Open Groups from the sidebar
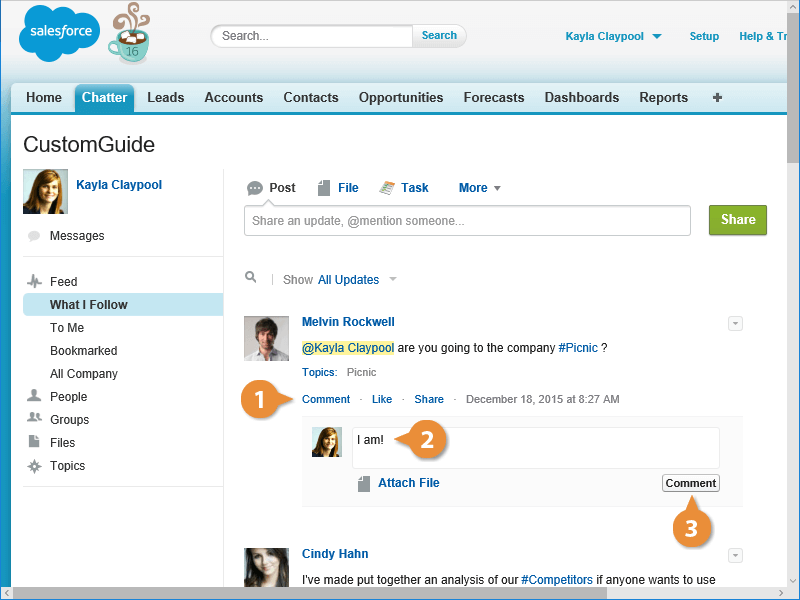This screenshot has height=600, width=800. pyautogui.click(x=69, y=420)
